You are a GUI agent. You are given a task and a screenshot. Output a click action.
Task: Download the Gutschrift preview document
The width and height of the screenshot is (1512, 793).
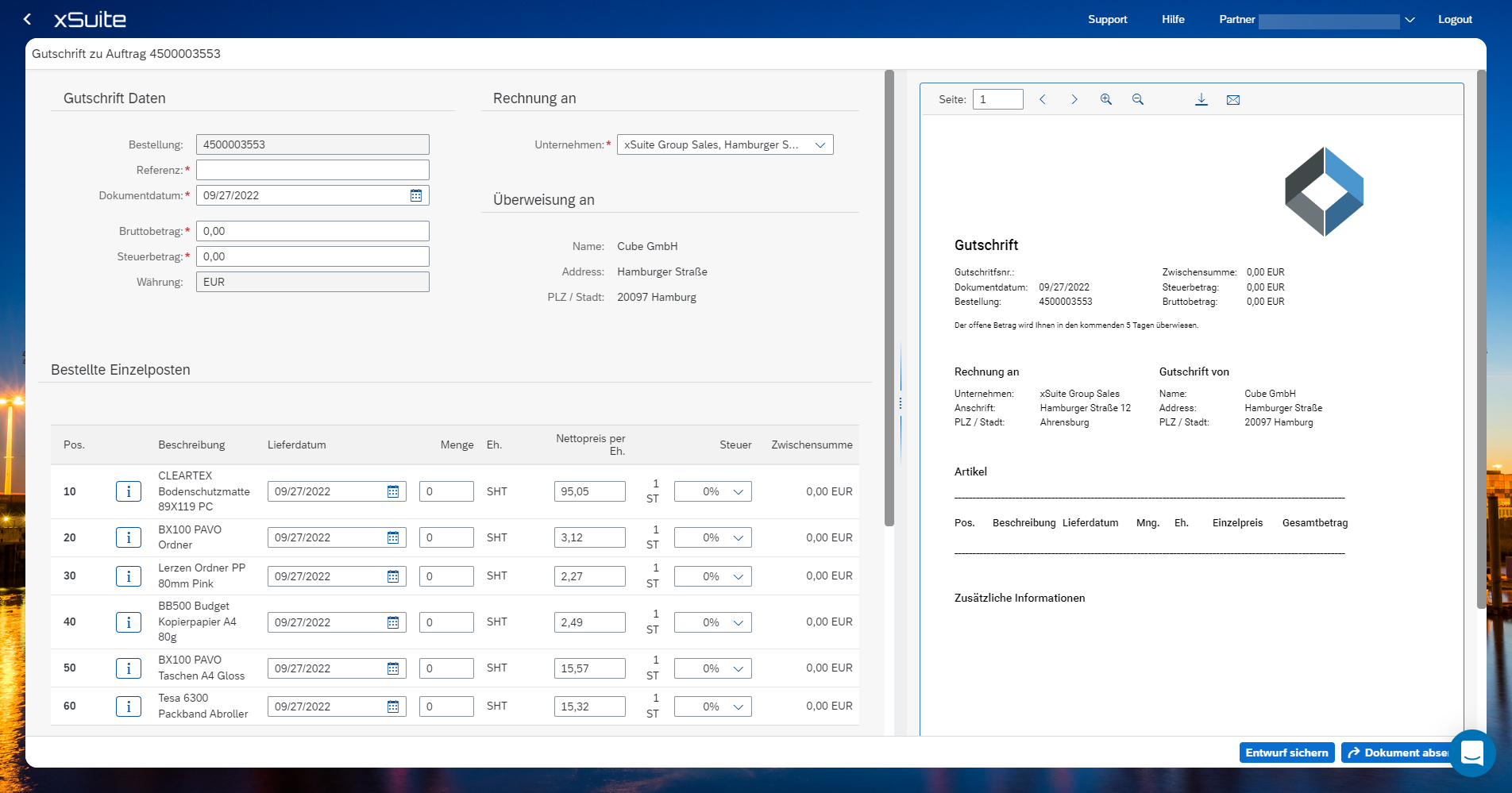[1201, 99]
